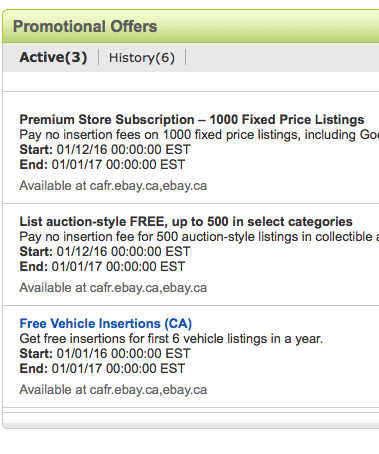The image size is (379, 454).
Task: Open the Free Vehicle Insertions (CA) link
Action: click(106, 323)
